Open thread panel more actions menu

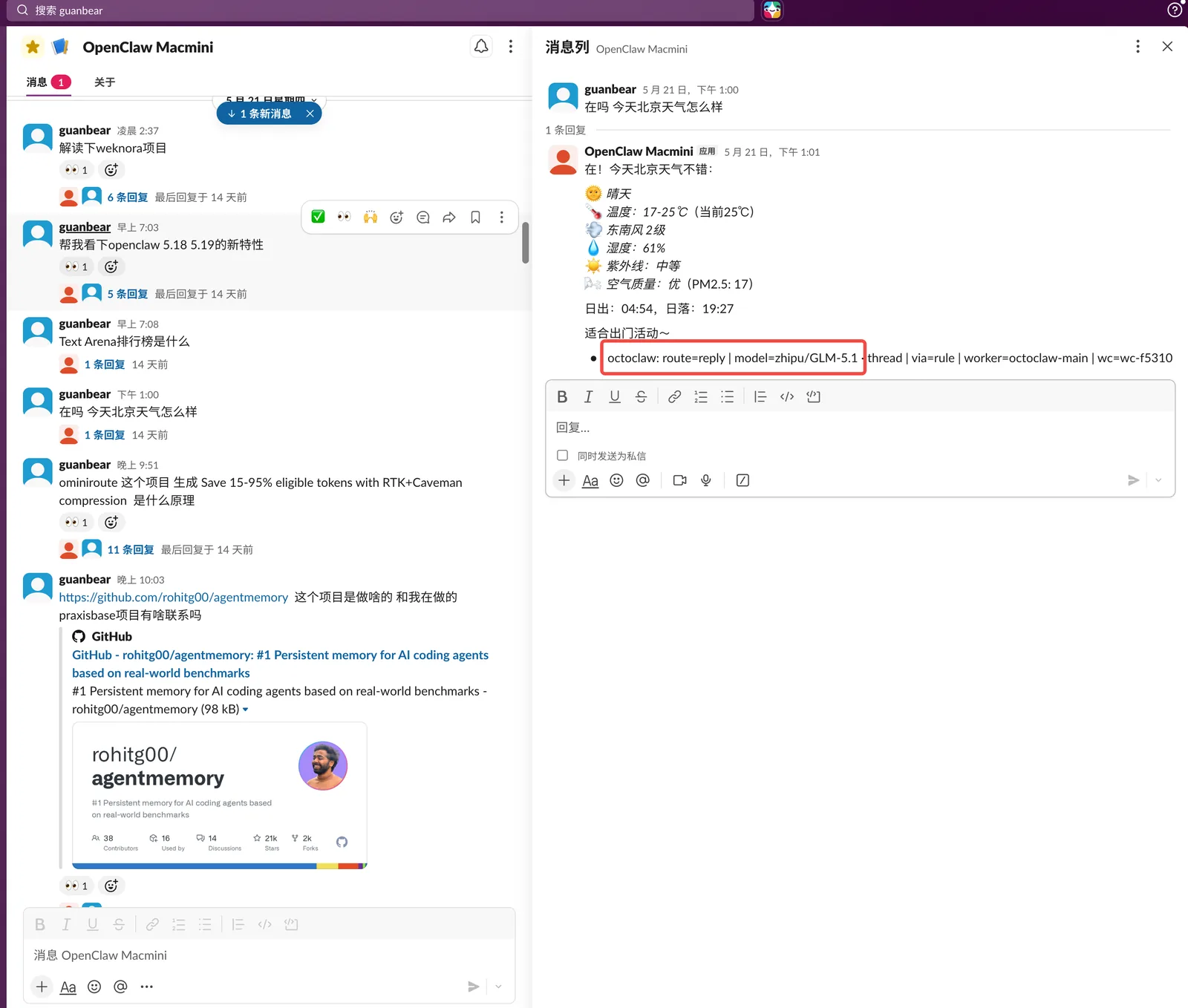[1138, 47]
